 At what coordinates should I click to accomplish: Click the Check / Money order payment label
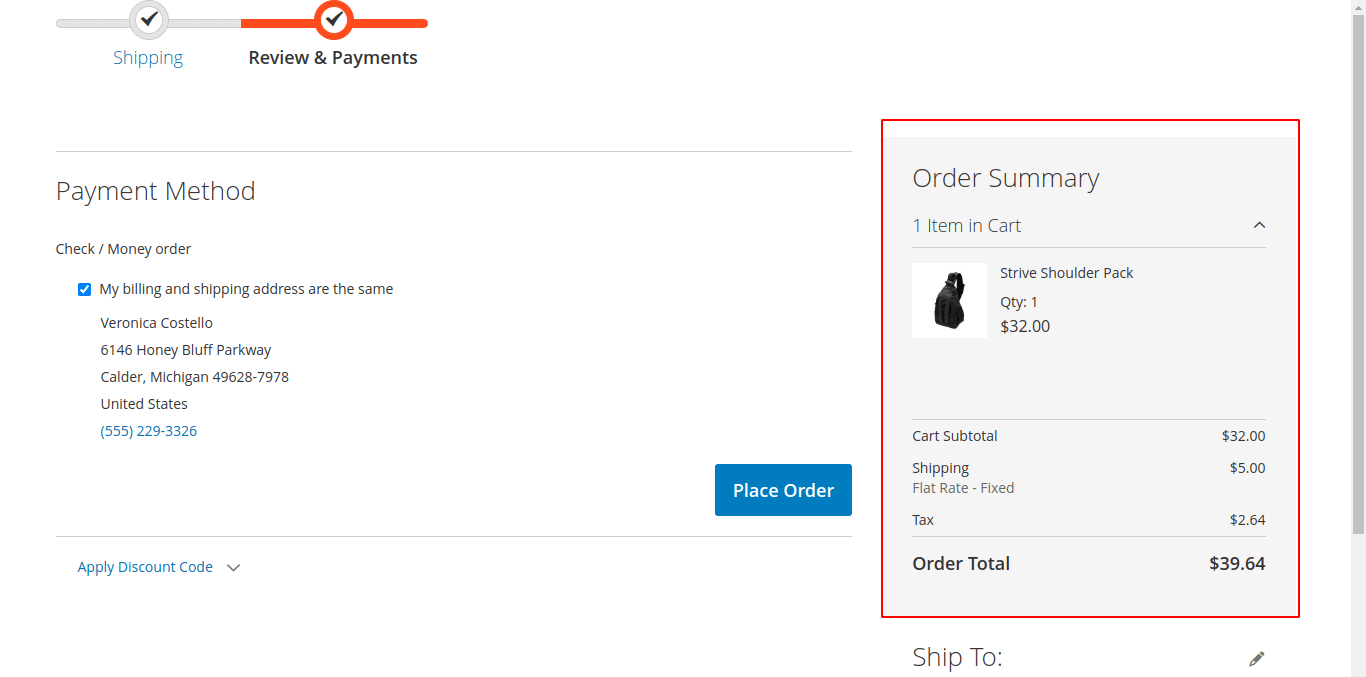[x=123, y=249]
